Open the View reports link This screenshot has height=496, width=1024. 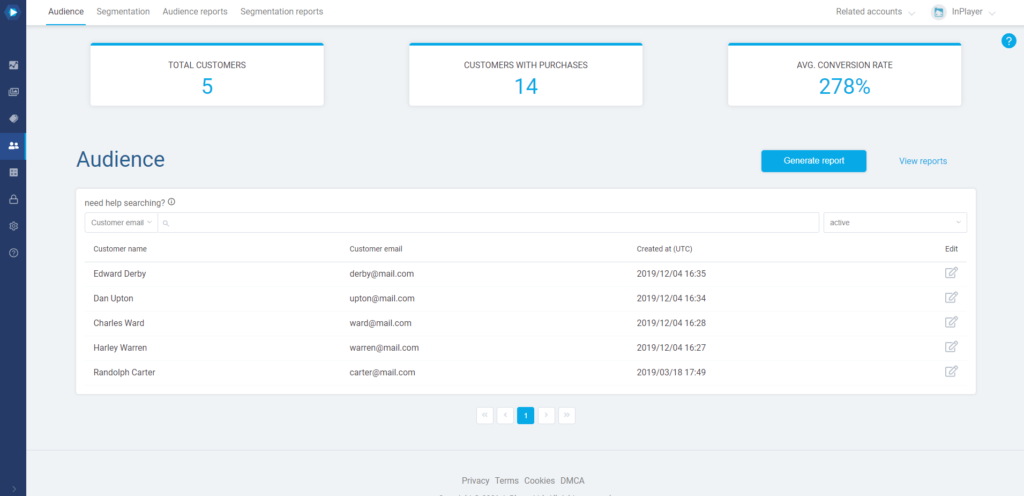pyautogui.click(x=922, y=161)
